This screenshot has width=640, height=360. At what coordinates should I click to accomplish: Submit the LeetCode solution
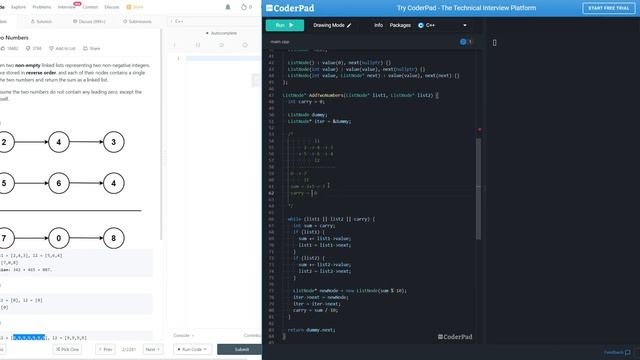tap(239, 349)
